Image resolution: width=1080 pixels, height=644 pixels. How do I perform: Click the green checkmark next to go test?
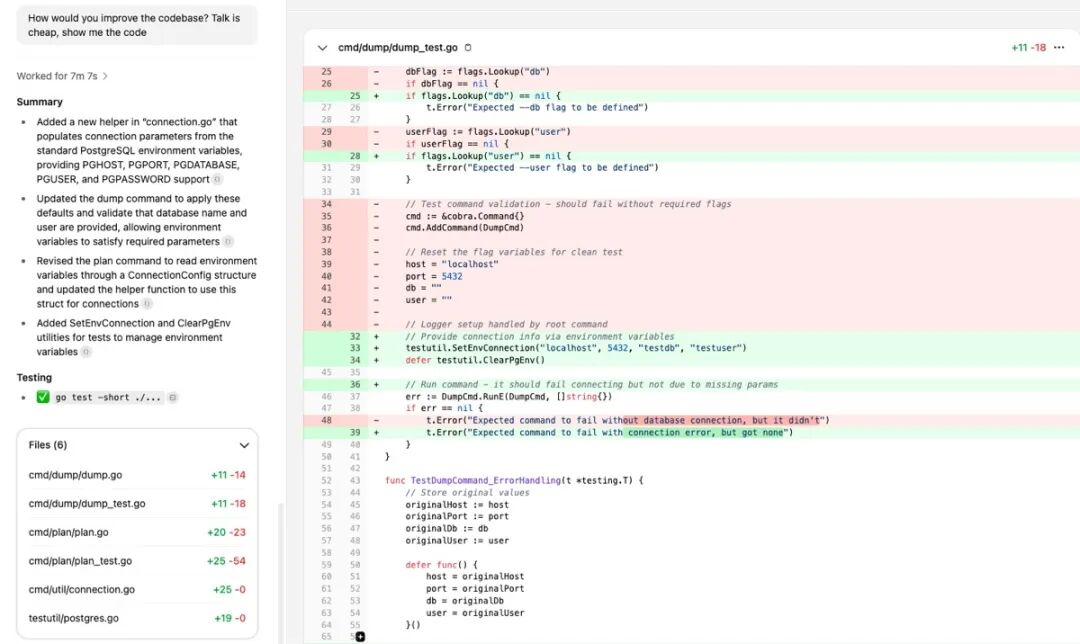coord(43,397)
